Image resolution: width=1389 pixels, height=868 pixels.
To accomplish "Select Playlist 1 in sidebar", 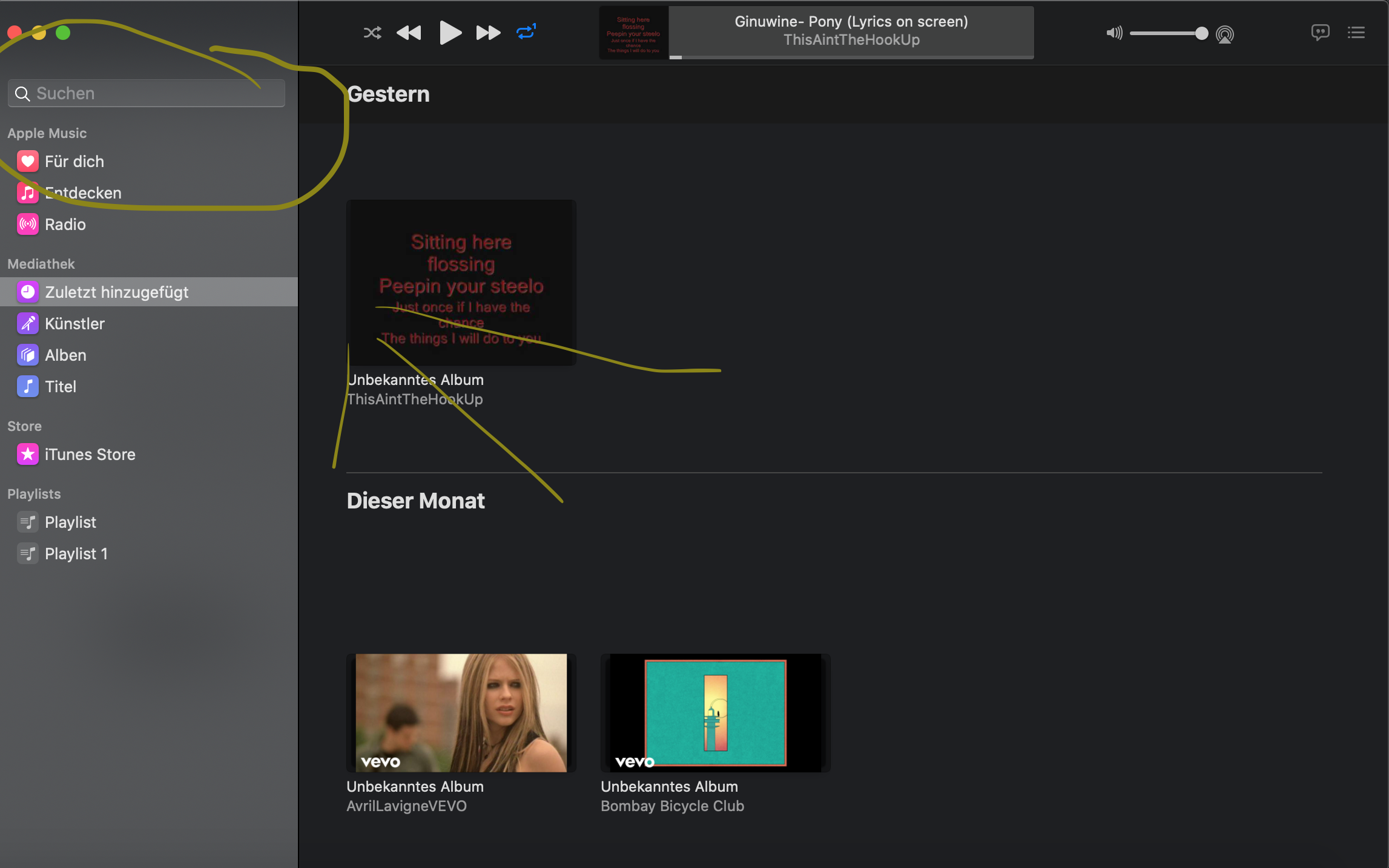I will 76,554.
